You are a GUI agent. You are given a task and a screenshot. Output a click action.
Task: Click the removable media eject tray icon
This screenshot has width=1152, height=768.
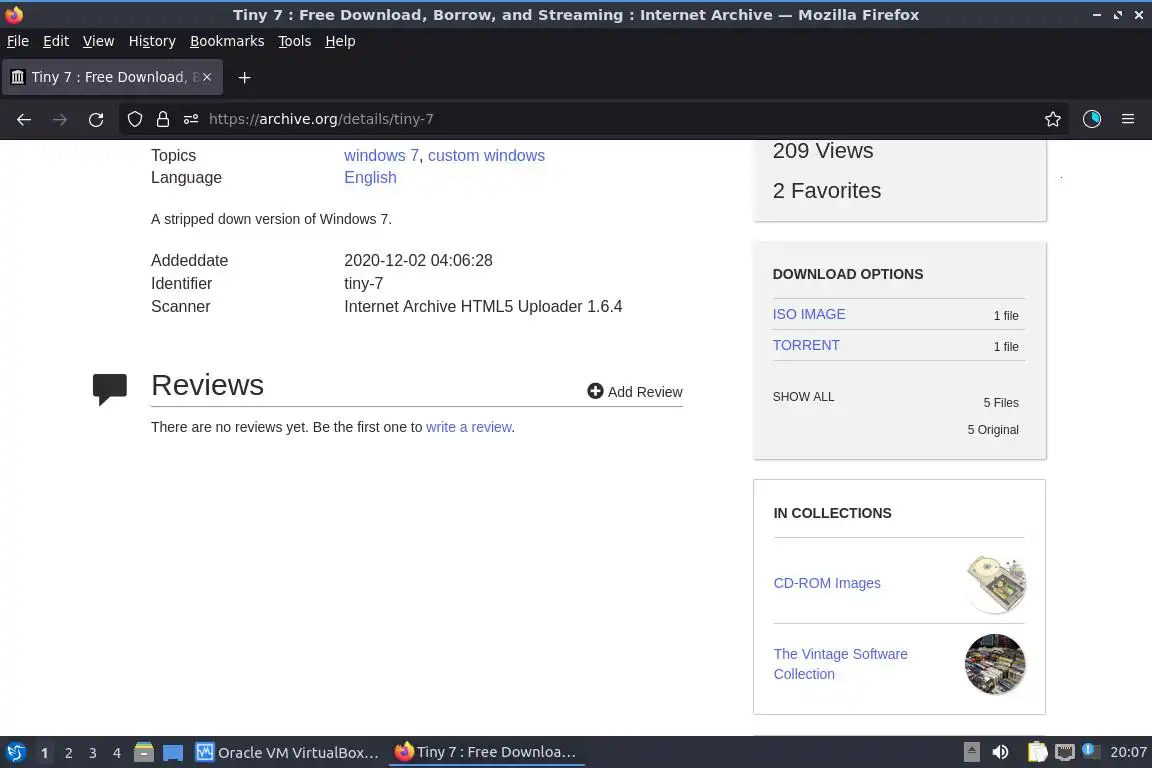point(971,753)
